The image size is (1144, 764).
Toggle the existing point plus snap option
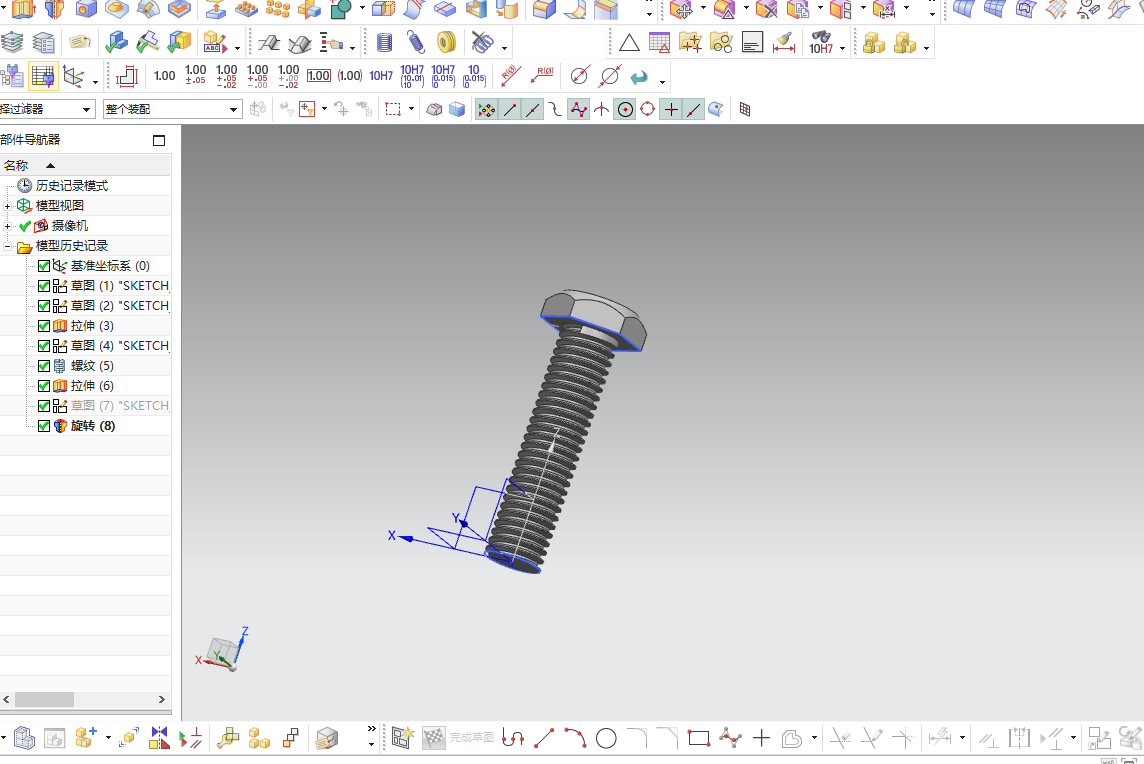coord(671,109)
